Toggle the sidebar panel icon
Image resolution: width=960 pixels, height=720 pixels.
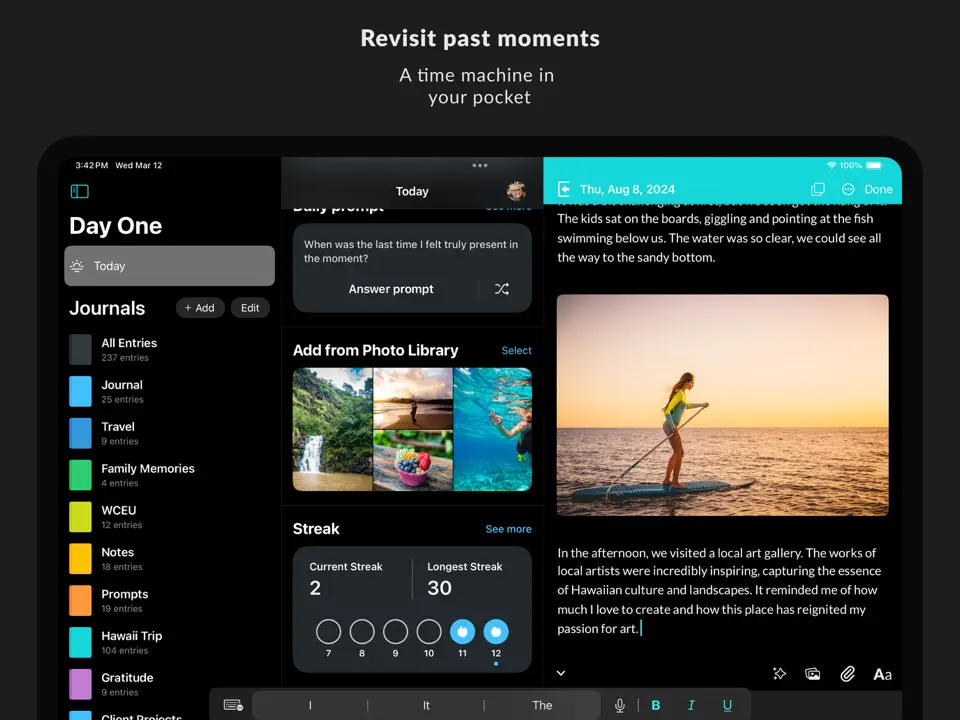[x=80, y=191]
